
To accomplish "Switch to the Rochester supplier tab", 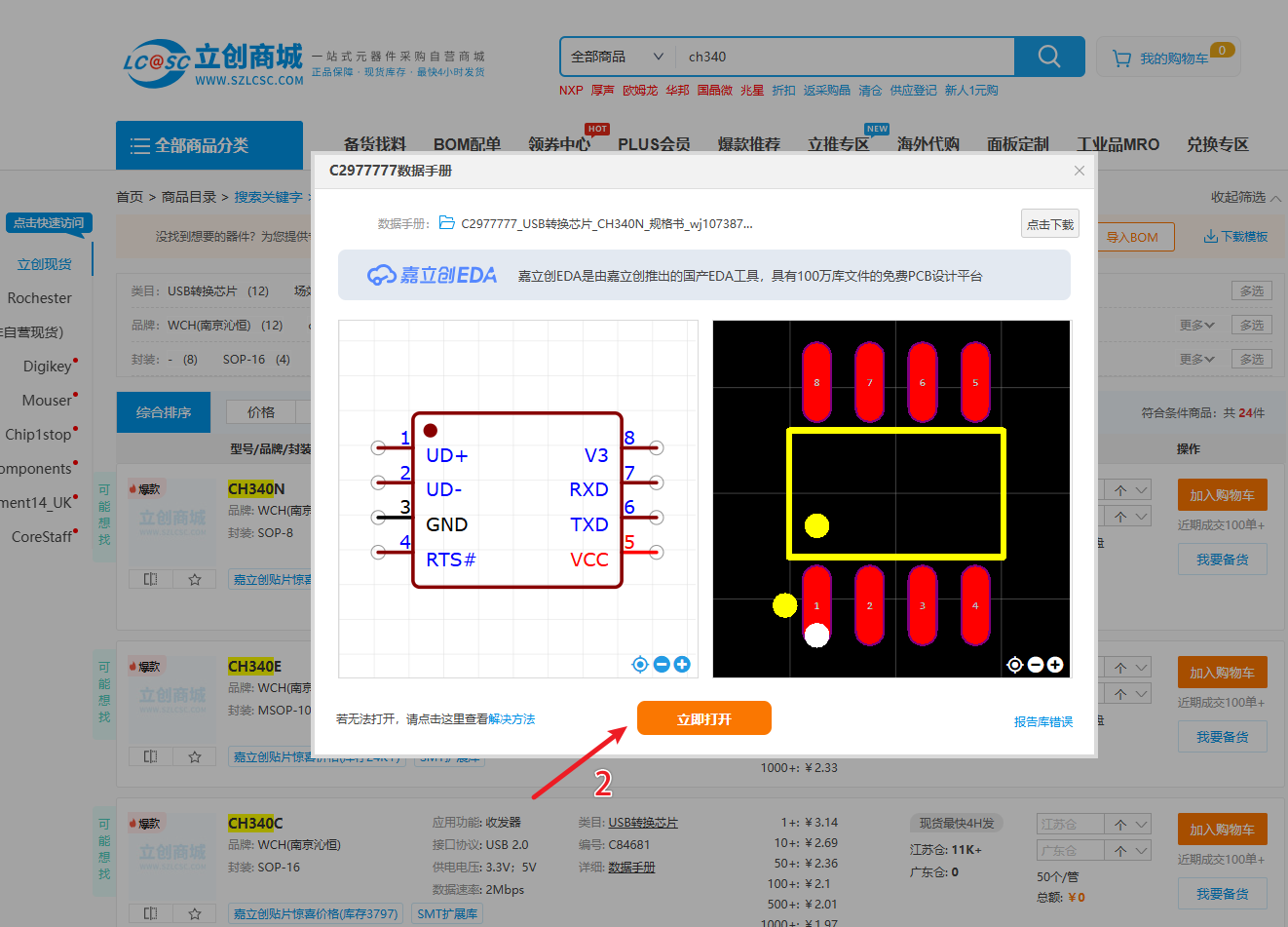I will click(40, 298).
